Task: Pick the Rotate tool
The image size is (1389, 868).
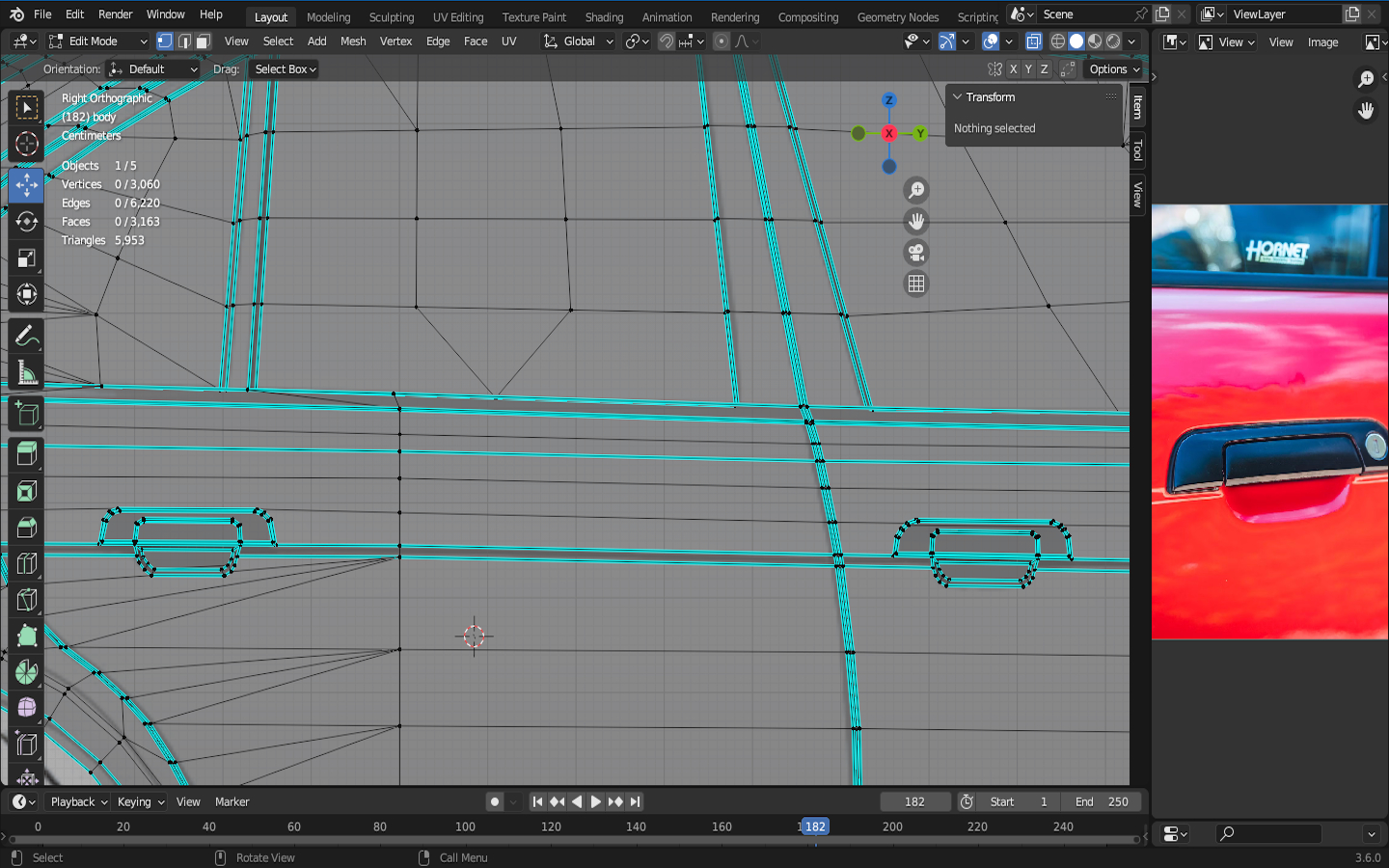Action: [x=26, y=221]
